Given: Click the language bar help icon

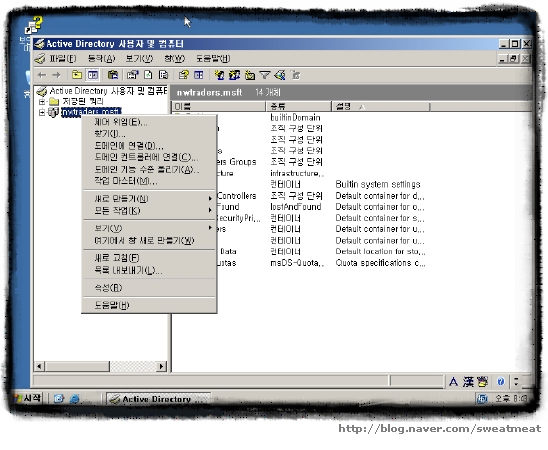Looking at the screenshot, I should [x=500, y=381].
